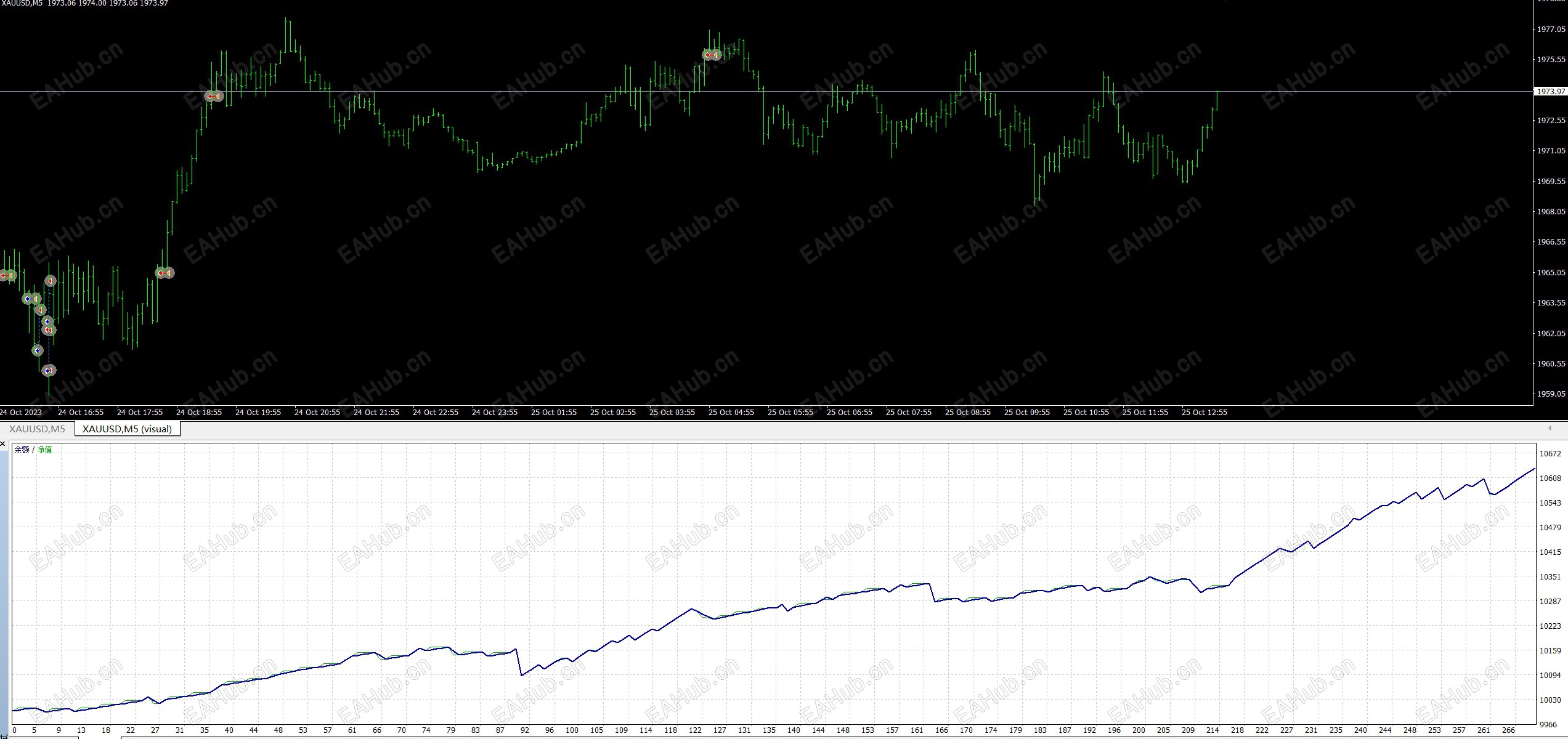
Task: Click the tab bar scroll arrow
Action: 1550,428
